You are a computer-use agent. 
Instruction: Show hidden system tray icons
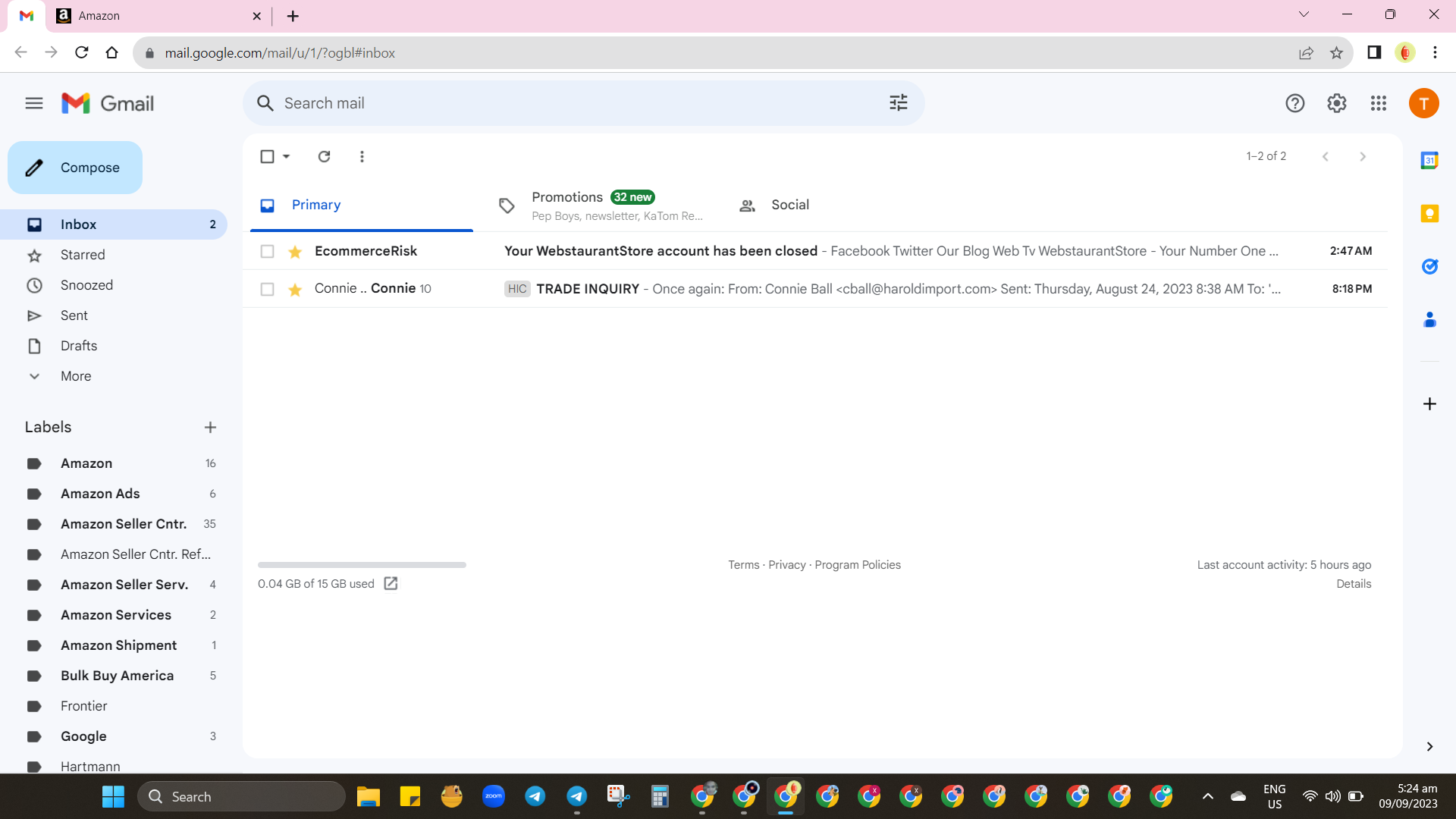click(x=1208, y=796)
